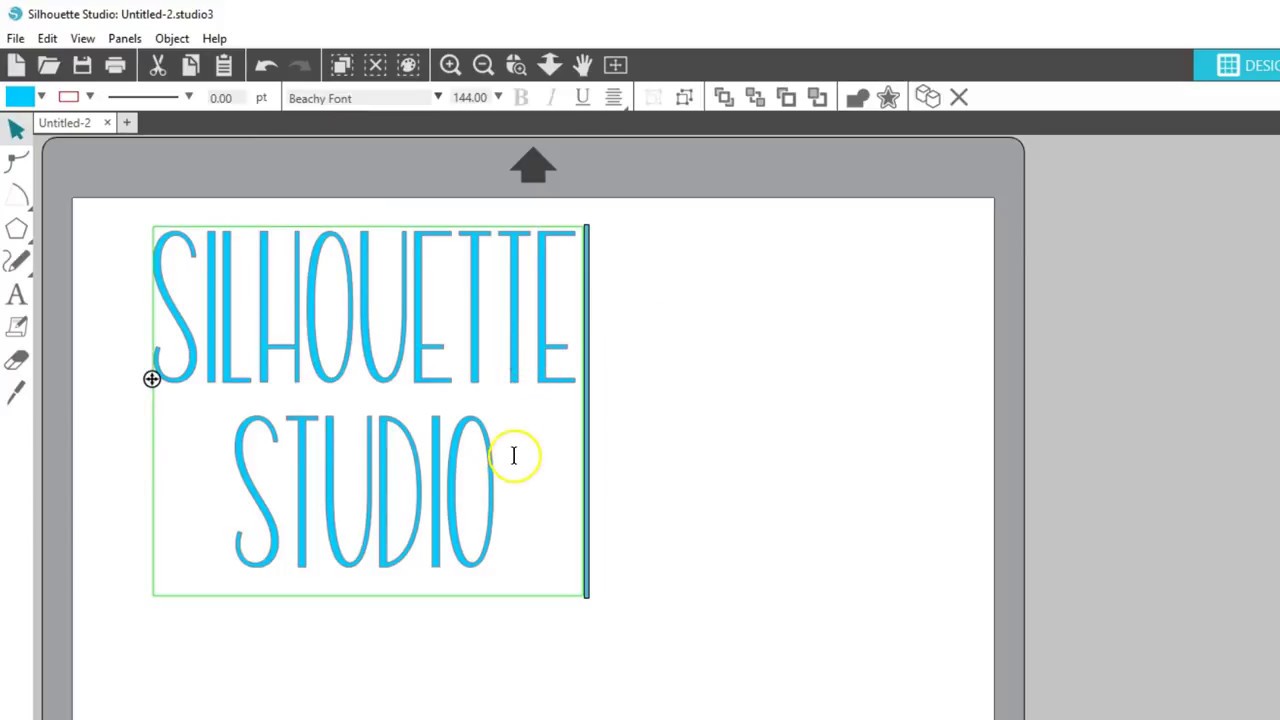The width and height of the screenshot is (1280, 720).
Task: Activate the Zoom Selection tool
Action: coord(516,66)
